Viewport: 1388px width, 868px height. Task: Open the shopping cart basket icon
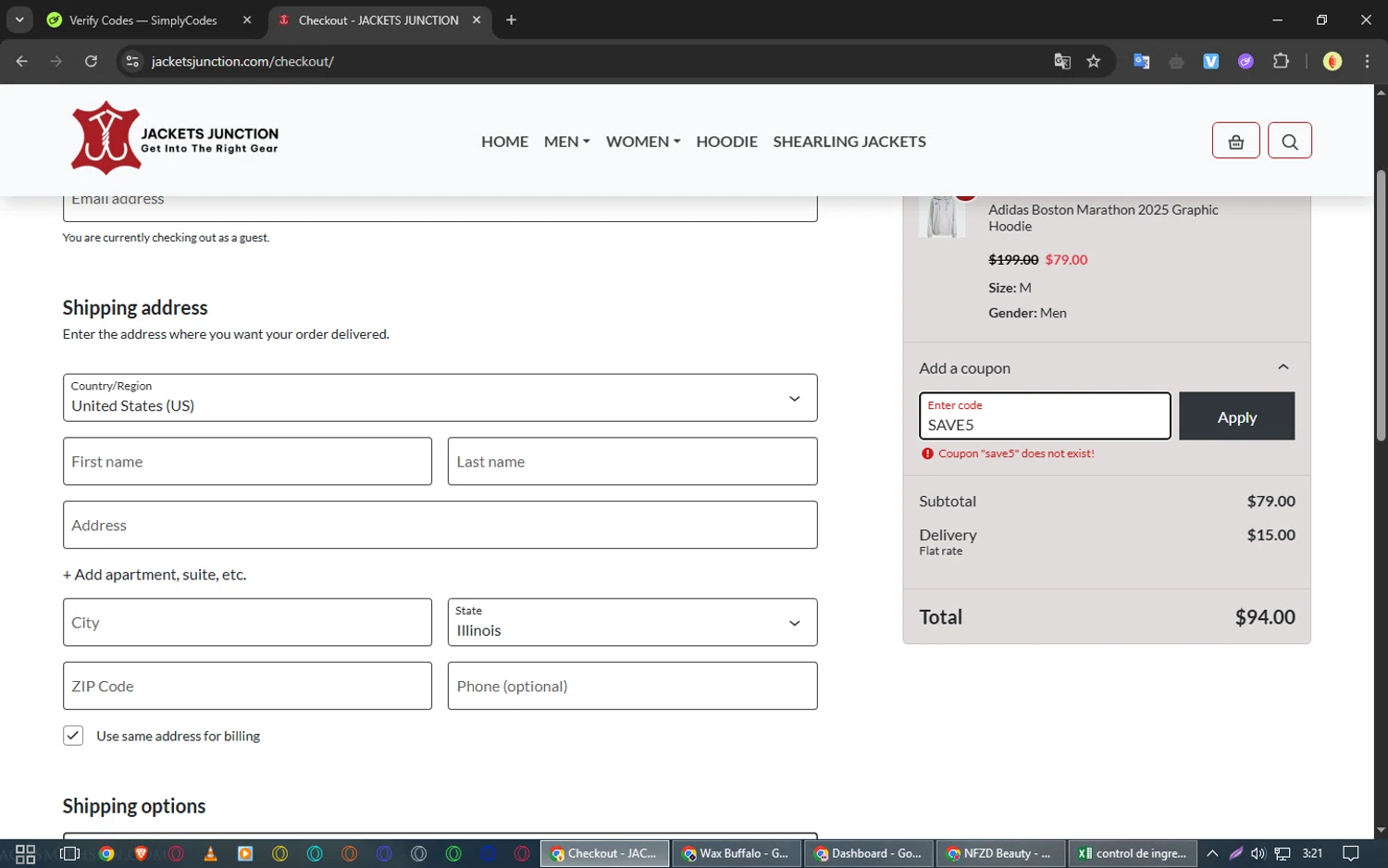tap(1235, 141)
